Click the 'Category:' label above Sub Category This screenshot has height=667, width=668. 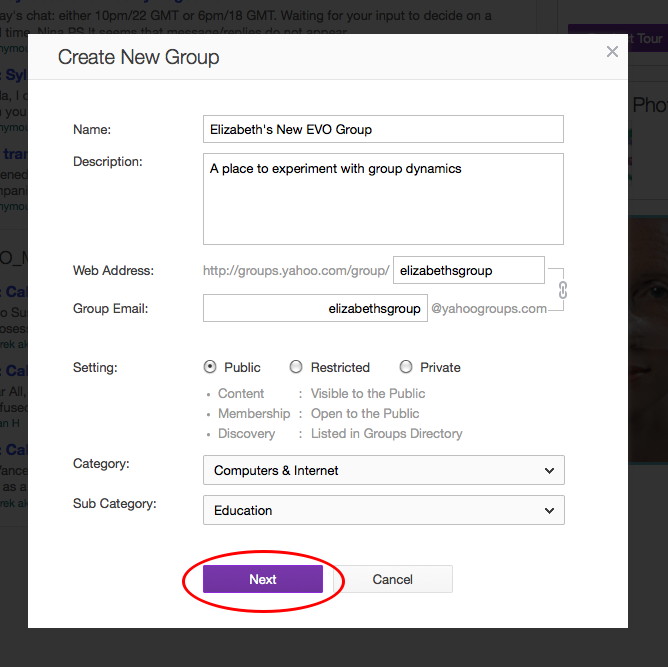point(101,463)
